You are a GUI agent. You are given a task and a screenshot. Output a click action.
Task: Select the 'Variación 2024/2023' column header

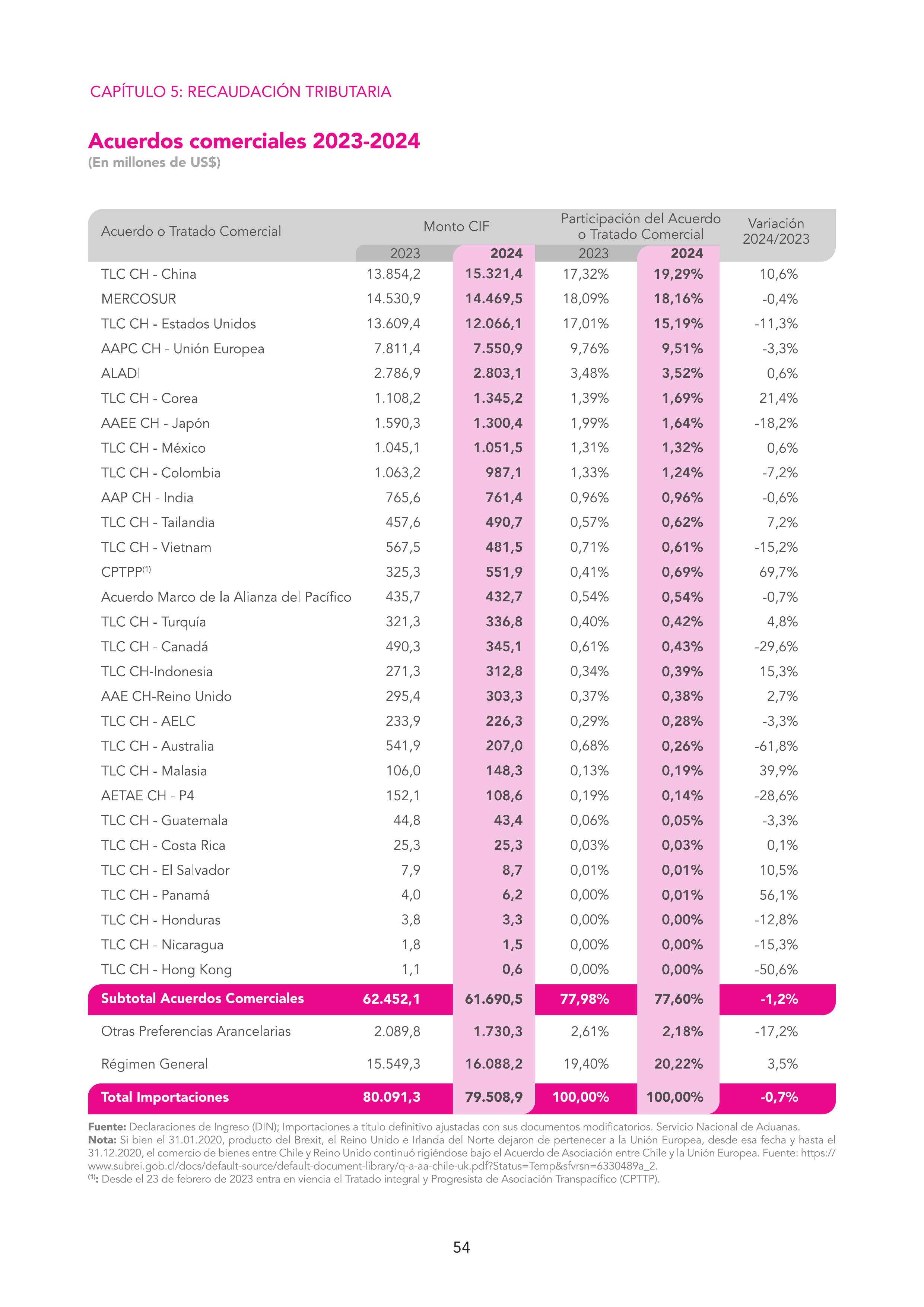point(776,231)
